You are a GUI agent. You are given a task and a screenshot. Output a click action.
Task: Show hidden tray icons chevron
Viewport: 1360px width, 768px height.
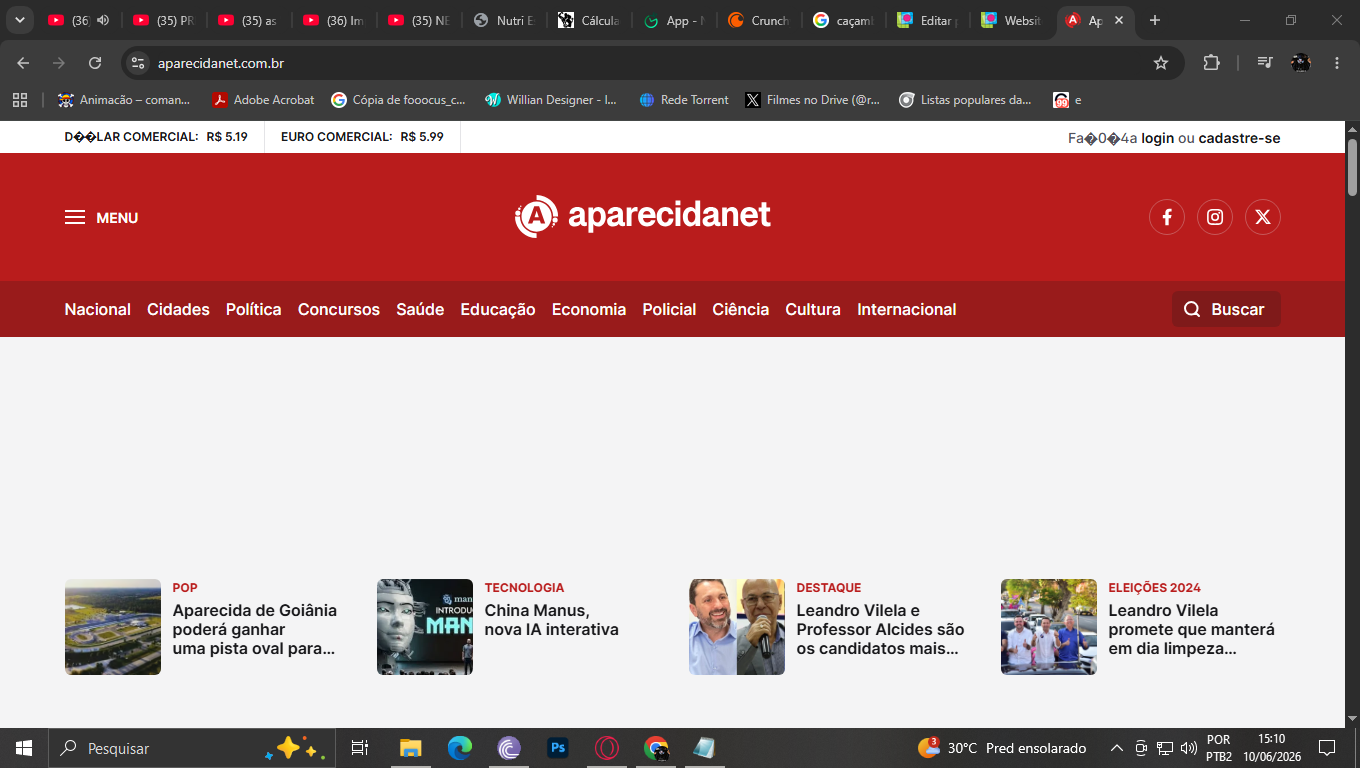[x=1117, y=748]
